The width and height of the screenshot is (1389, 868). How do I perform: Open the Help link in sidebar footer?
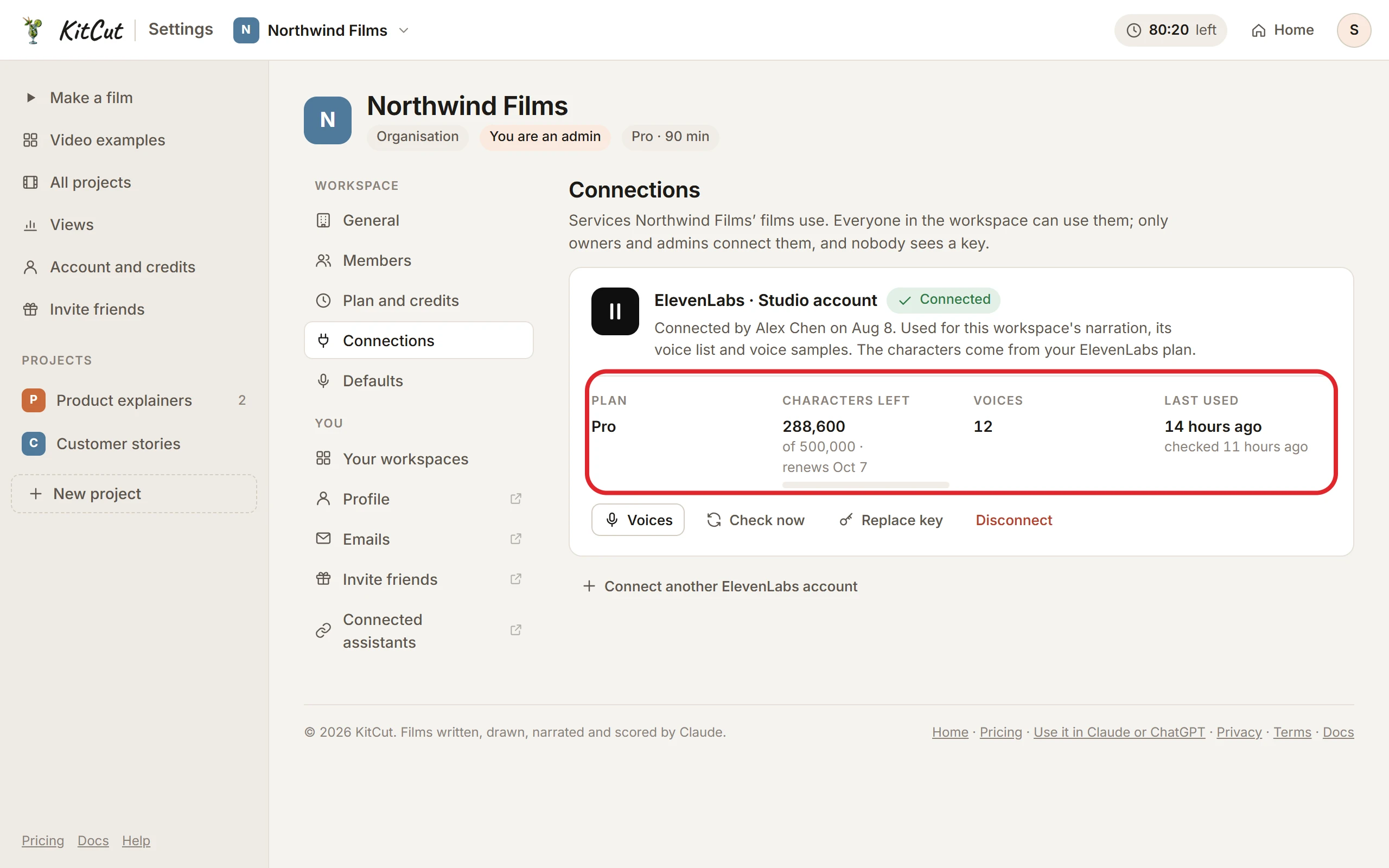tap(136, 840)
